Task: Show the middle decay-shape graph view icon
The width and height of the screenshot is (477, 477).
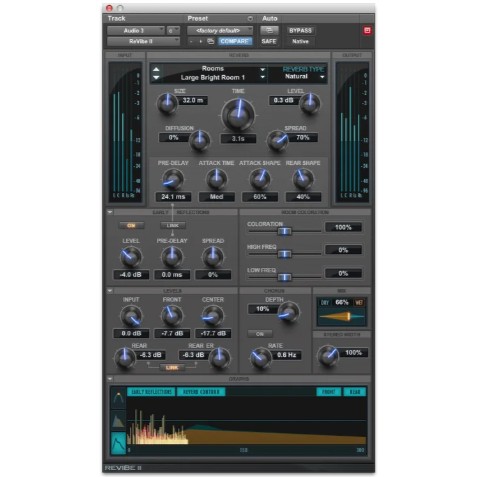Action: [x=118, y=420]
